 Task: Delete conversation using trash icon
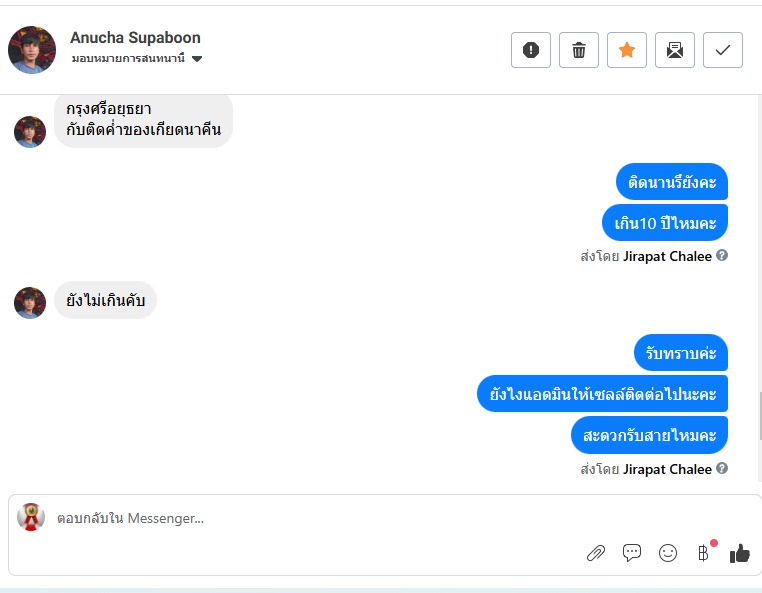(579, 50)
